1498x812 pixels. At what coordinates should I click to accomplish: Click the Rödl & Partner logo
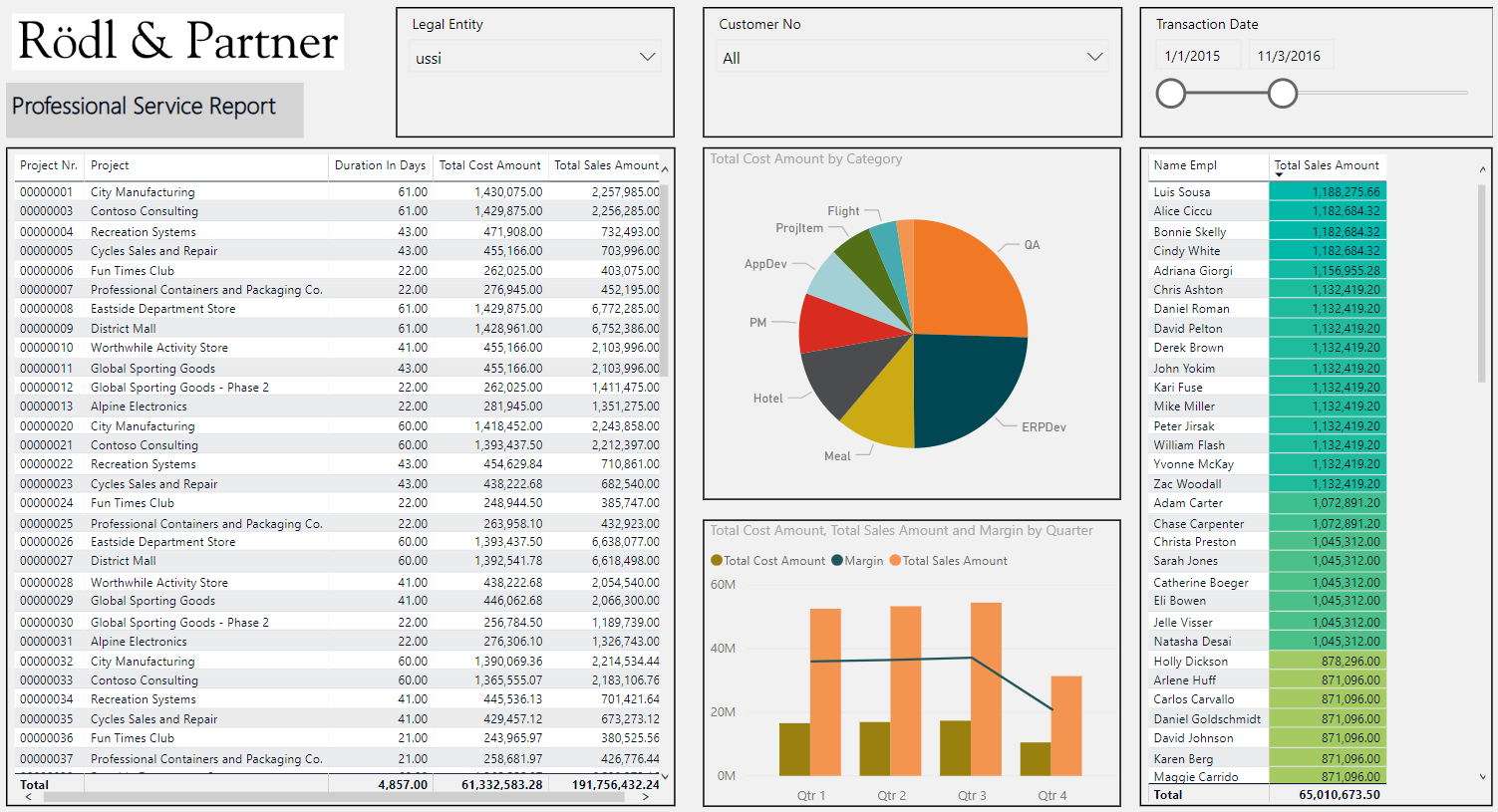(178, 41)
